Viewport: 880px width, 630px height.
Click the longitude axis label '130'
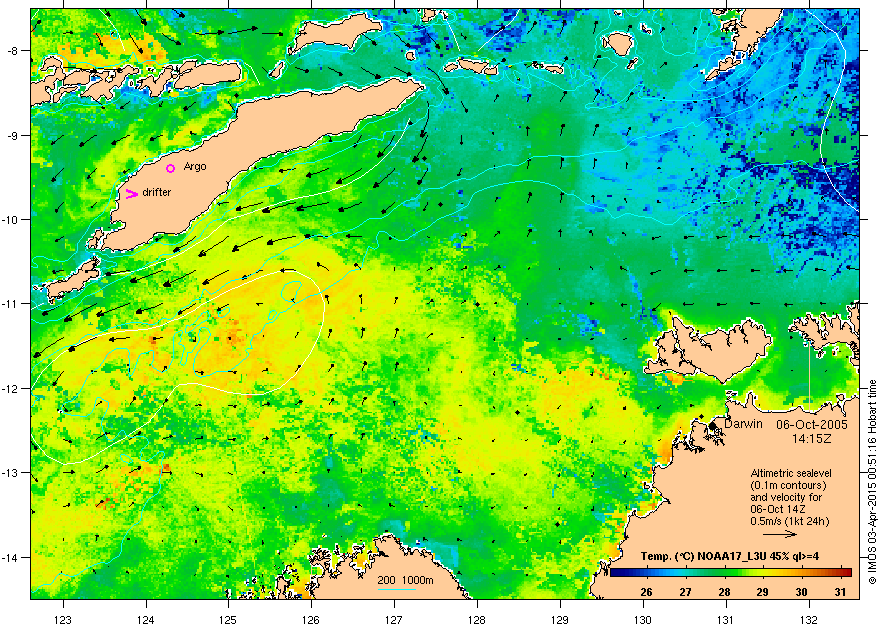coord(643,620)
